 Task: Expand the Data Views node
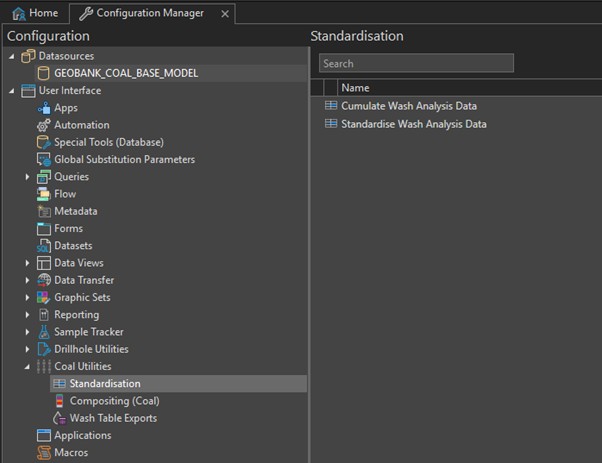28,263
